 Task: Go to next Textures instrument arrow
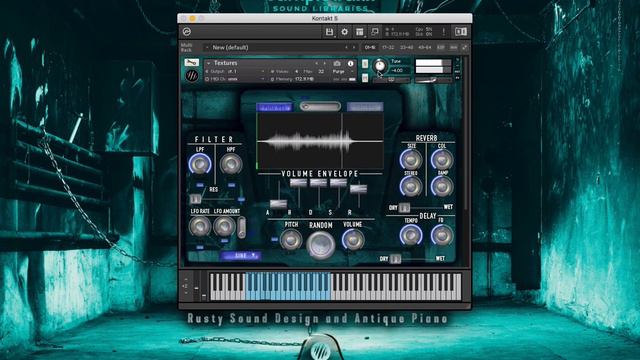point(324,63)
